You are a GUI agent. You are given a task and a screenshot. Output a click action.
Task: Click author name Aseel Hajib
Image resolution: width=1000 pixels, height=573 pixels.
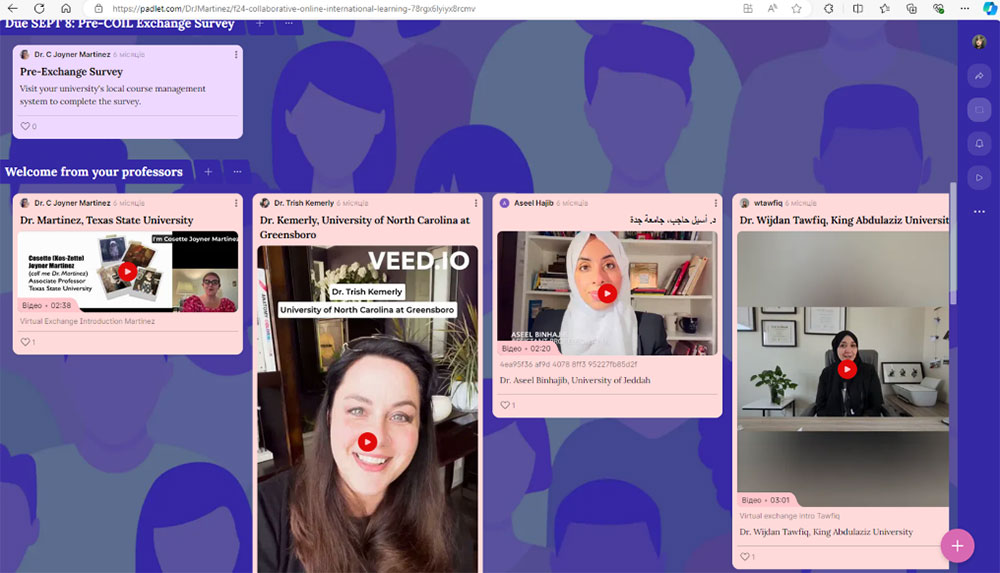533,203
